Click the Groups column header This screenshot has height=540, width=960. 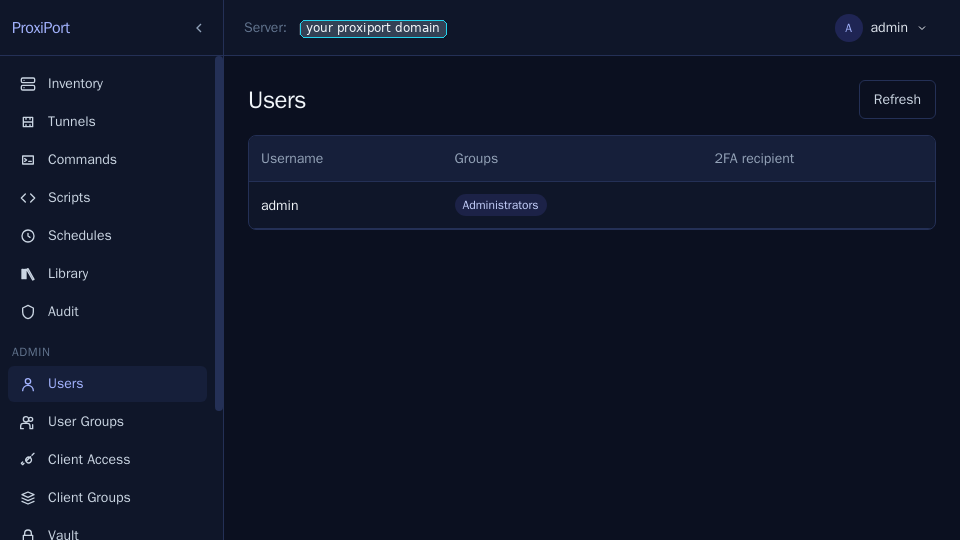point(476,159)
